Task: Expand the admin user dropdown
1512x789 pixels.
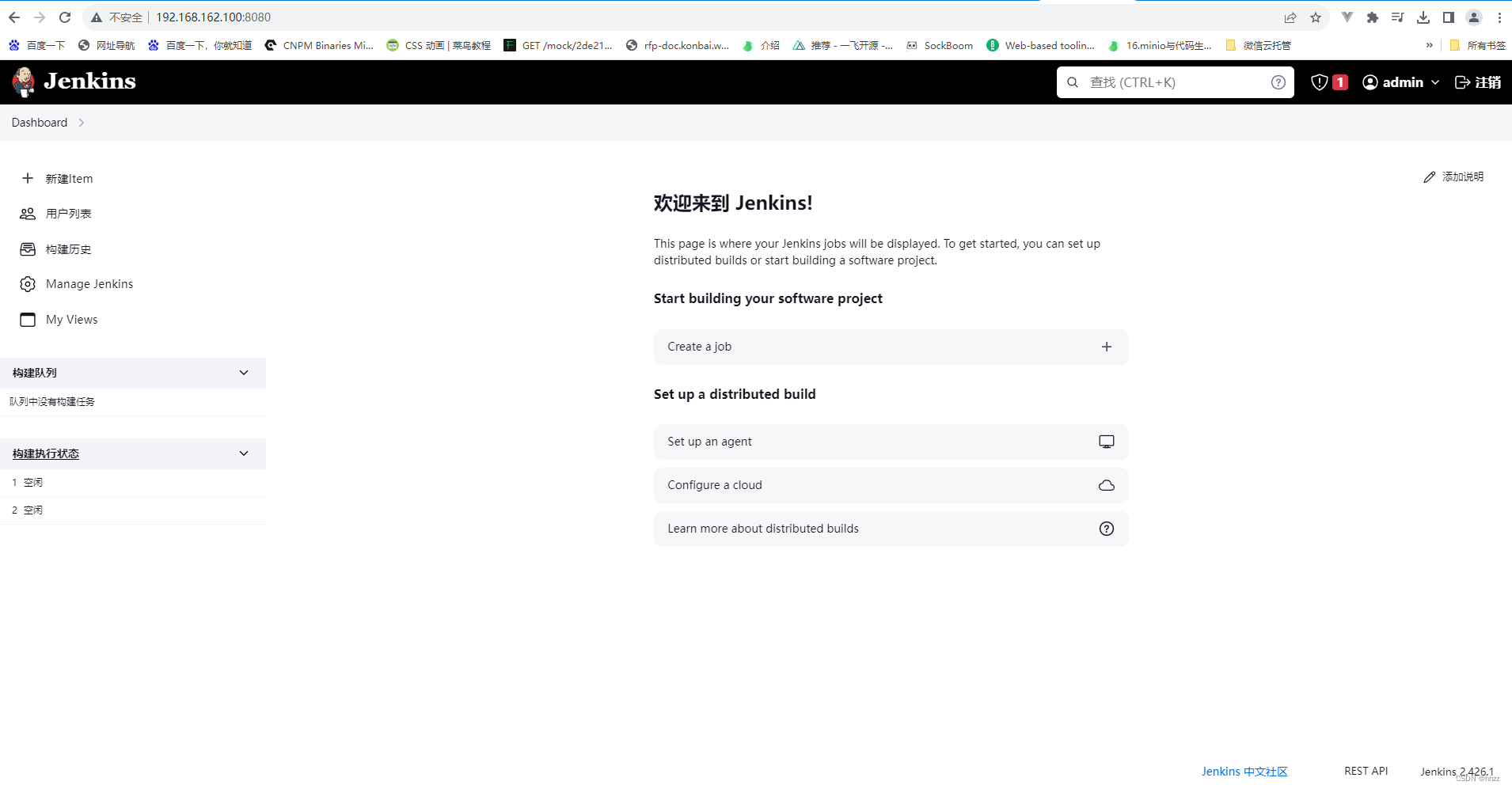Action: pos(1435,82)
